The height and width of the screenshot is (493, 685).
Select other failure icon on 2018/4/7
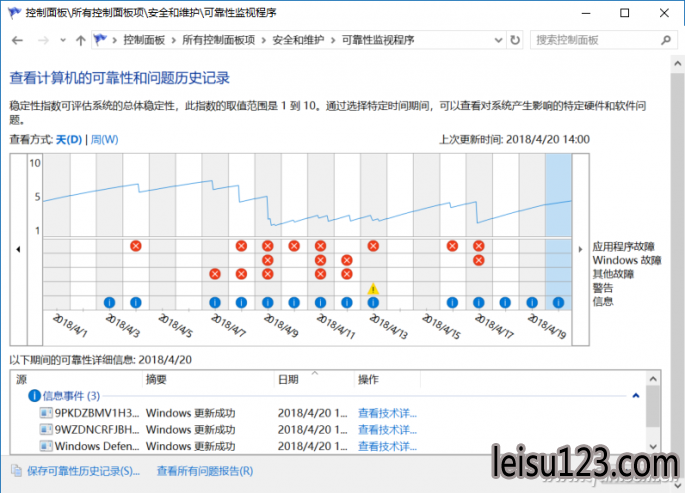(214, 274)
